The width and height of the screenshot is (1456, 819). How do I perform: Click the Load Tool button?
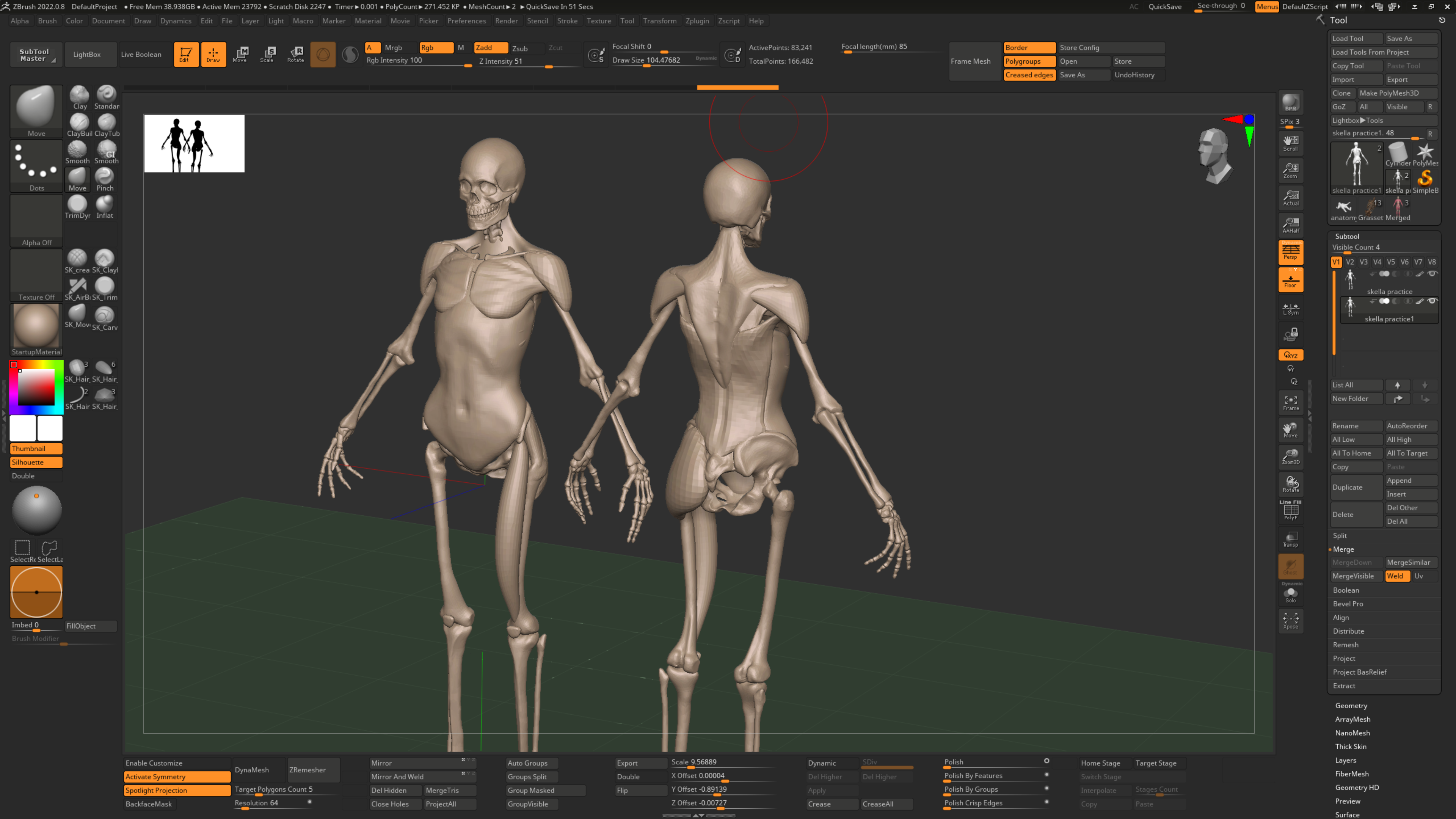pos(1356,38)
